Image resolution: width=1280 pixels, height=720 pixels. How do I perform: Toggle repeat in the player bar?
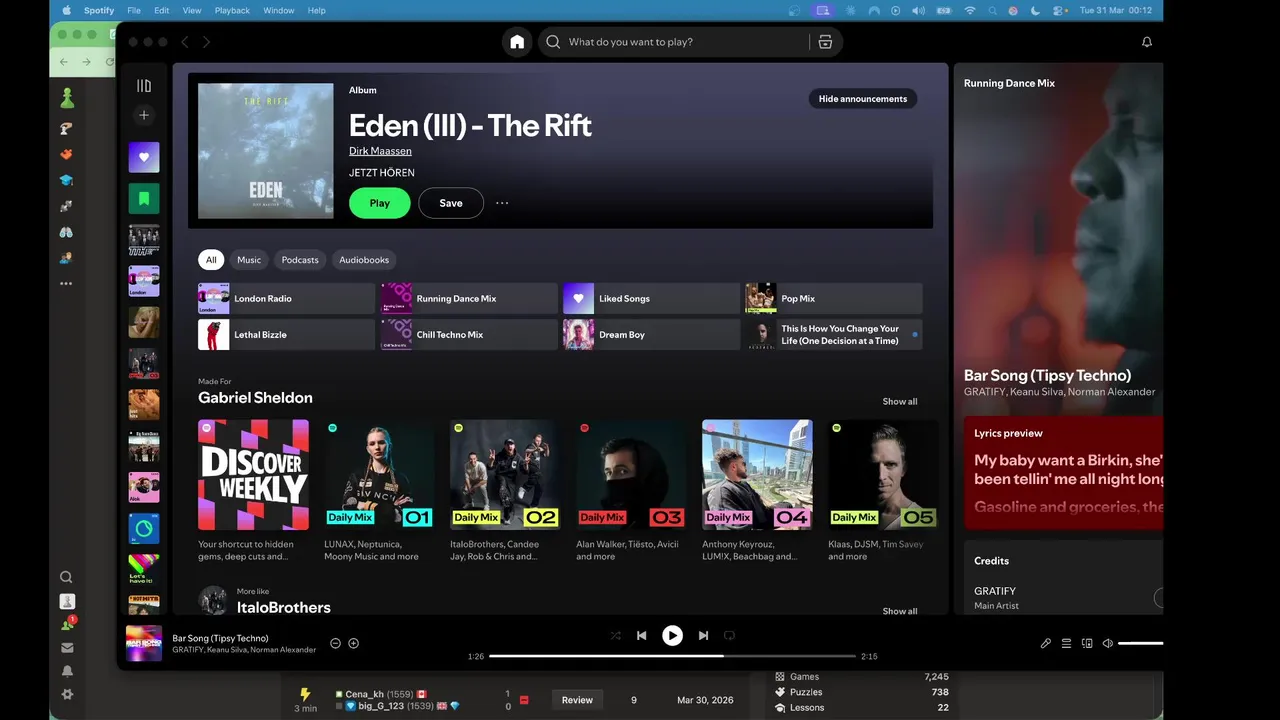(x=729, y=635)
